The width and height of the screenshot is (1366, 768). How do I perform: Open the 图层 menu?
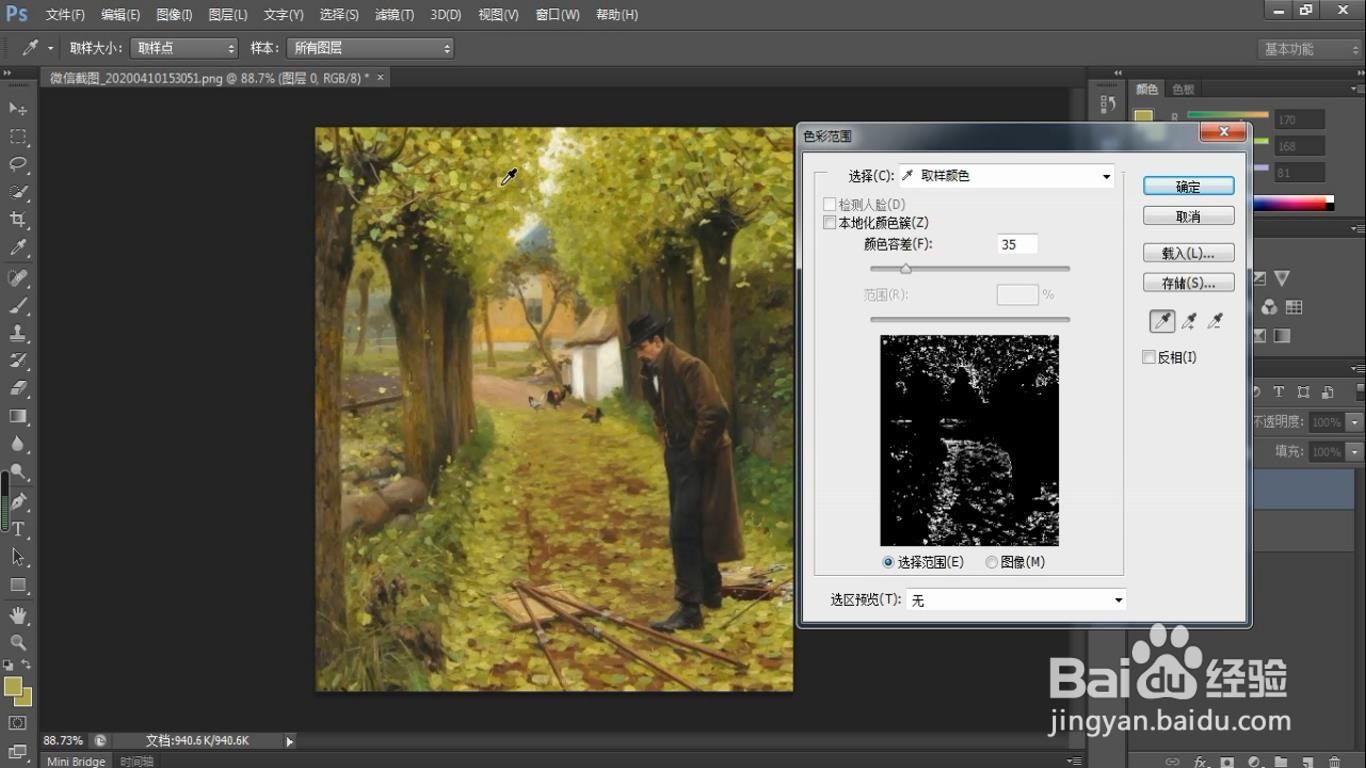(x=228, y=15)
